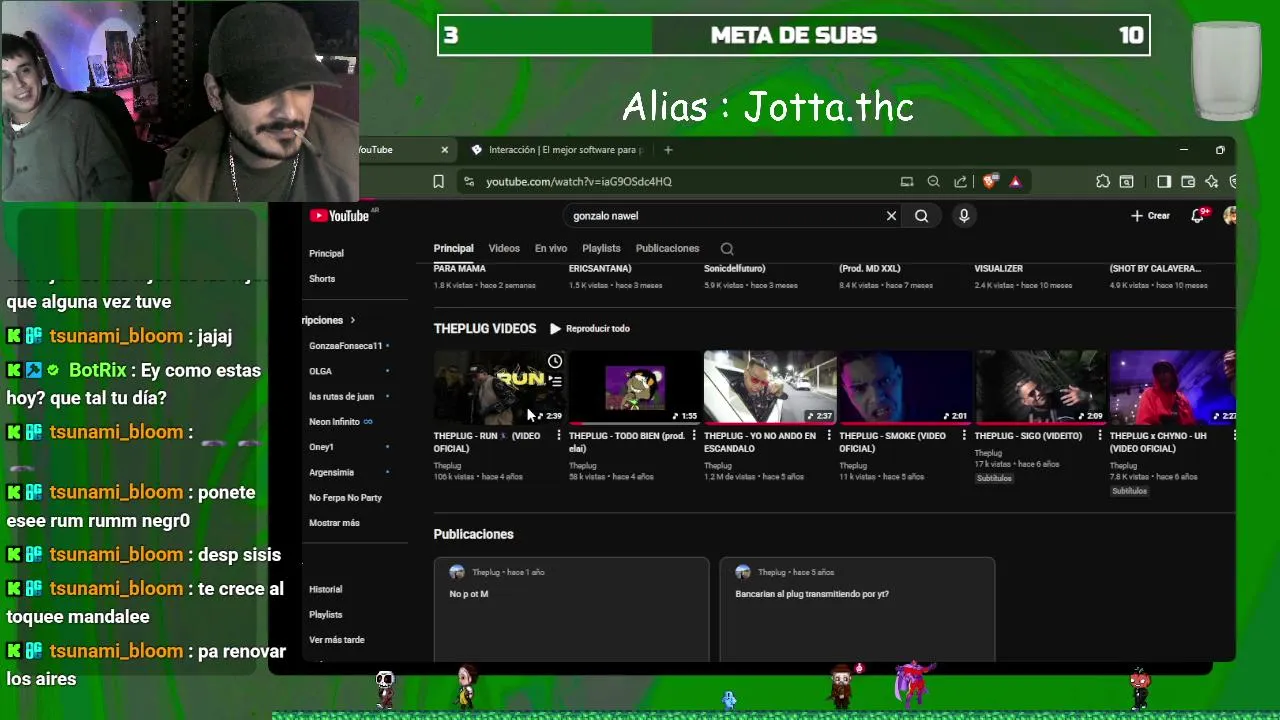This screenshot has width=1280, height=720.
Task: Open the three-dot menu for THEPLUG - RUN
Action: [x=558, y=436]
